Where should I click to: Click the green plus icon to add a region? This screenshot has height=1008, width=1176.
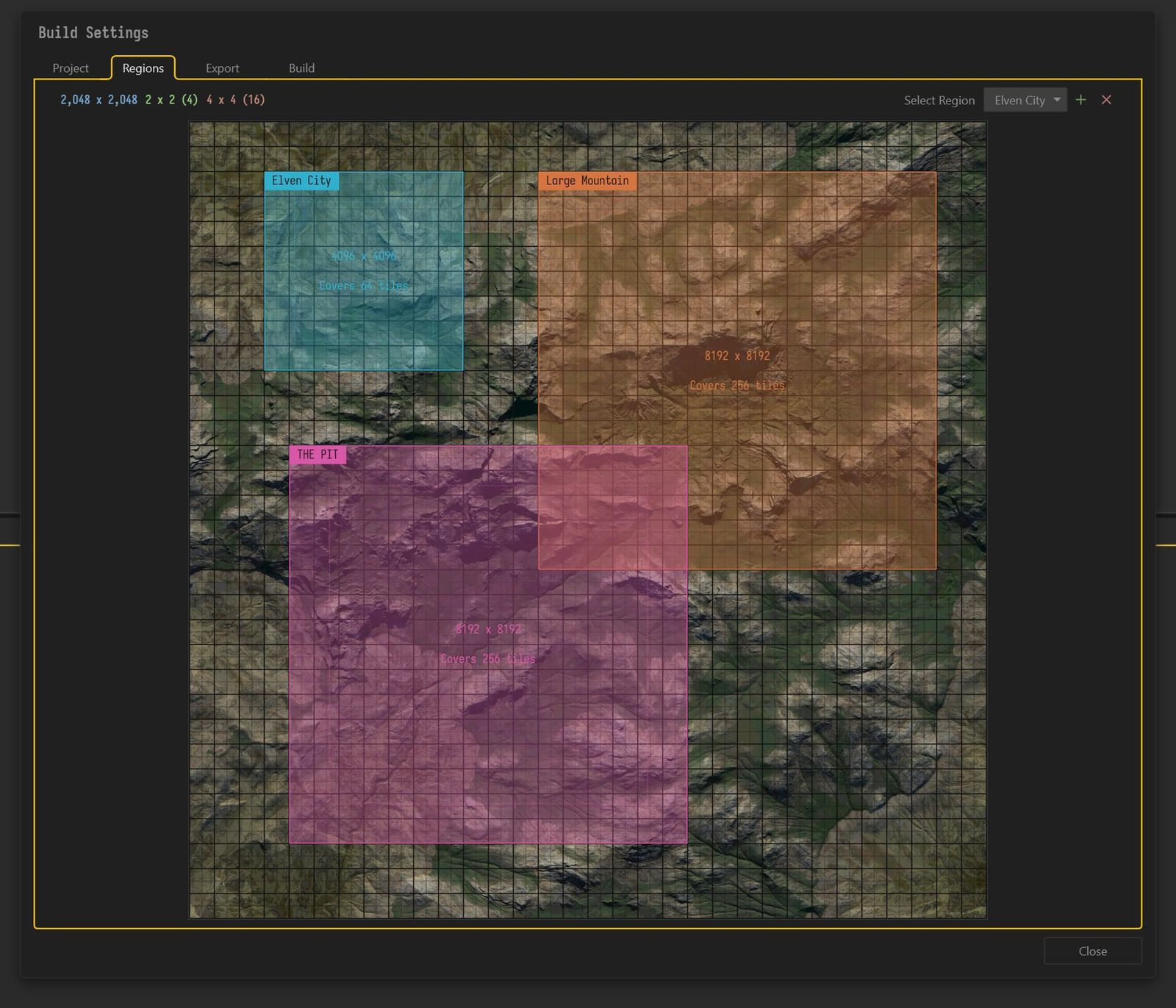click(x=1080, y=100)
